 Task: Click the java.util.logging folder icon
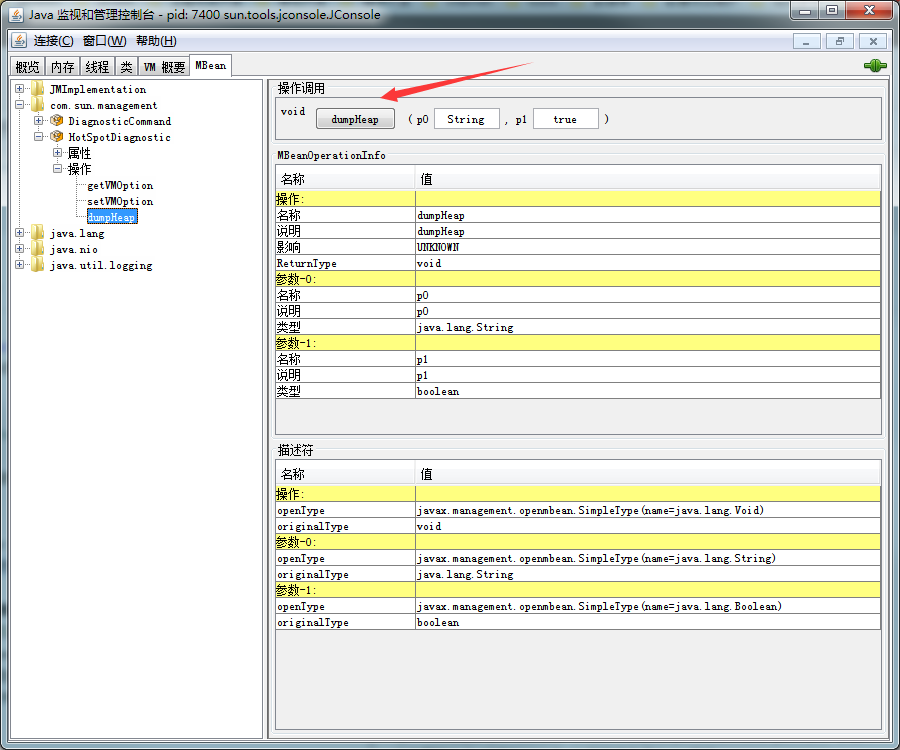point(38,265)
